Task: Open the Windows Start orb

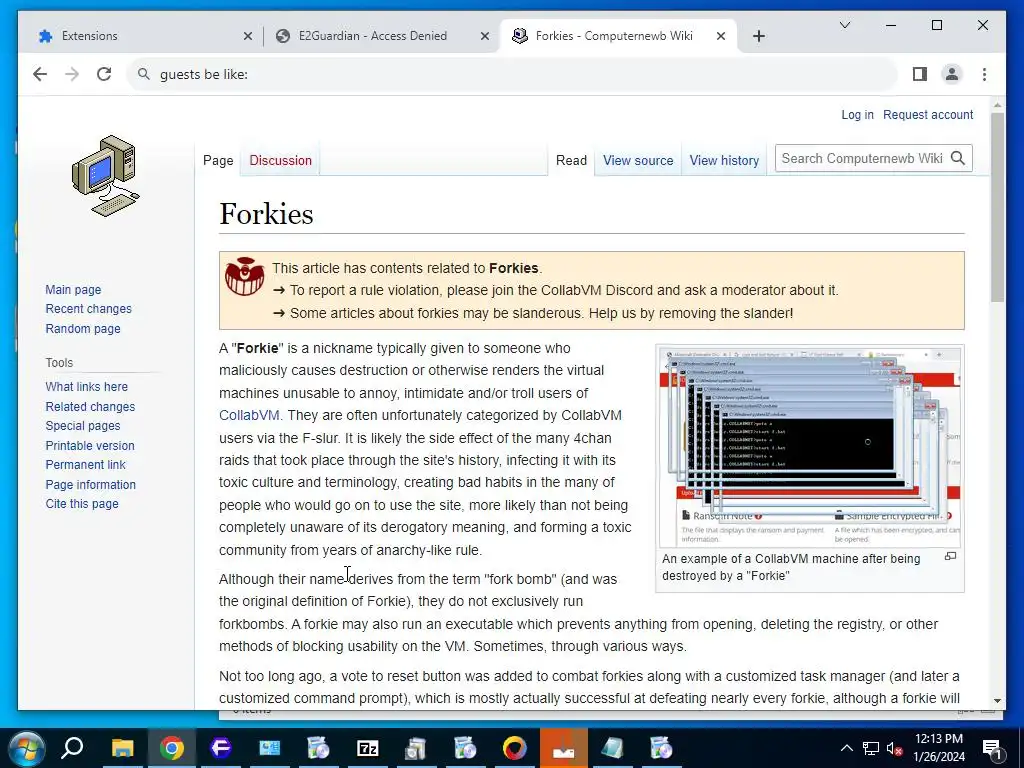Action: click(26, 748)
